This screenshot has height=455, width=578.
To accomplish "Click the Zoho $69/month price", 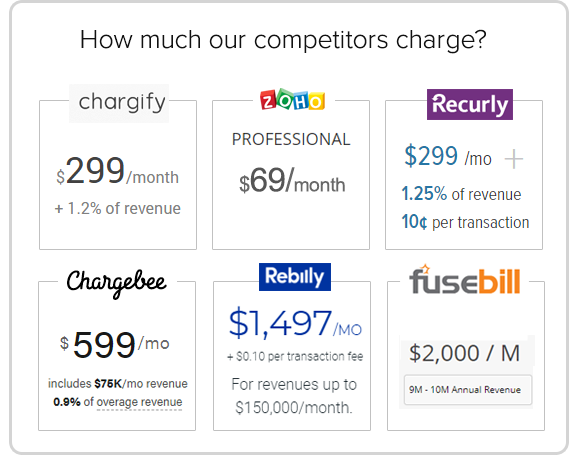I will (292, 180).
